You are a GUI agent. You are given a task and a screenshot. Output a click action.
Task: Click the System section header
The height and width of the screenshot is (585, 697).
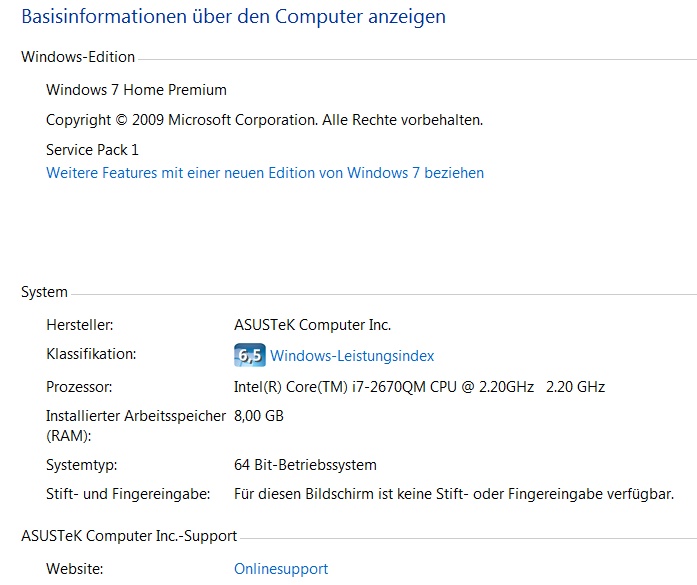click(44, 292)
